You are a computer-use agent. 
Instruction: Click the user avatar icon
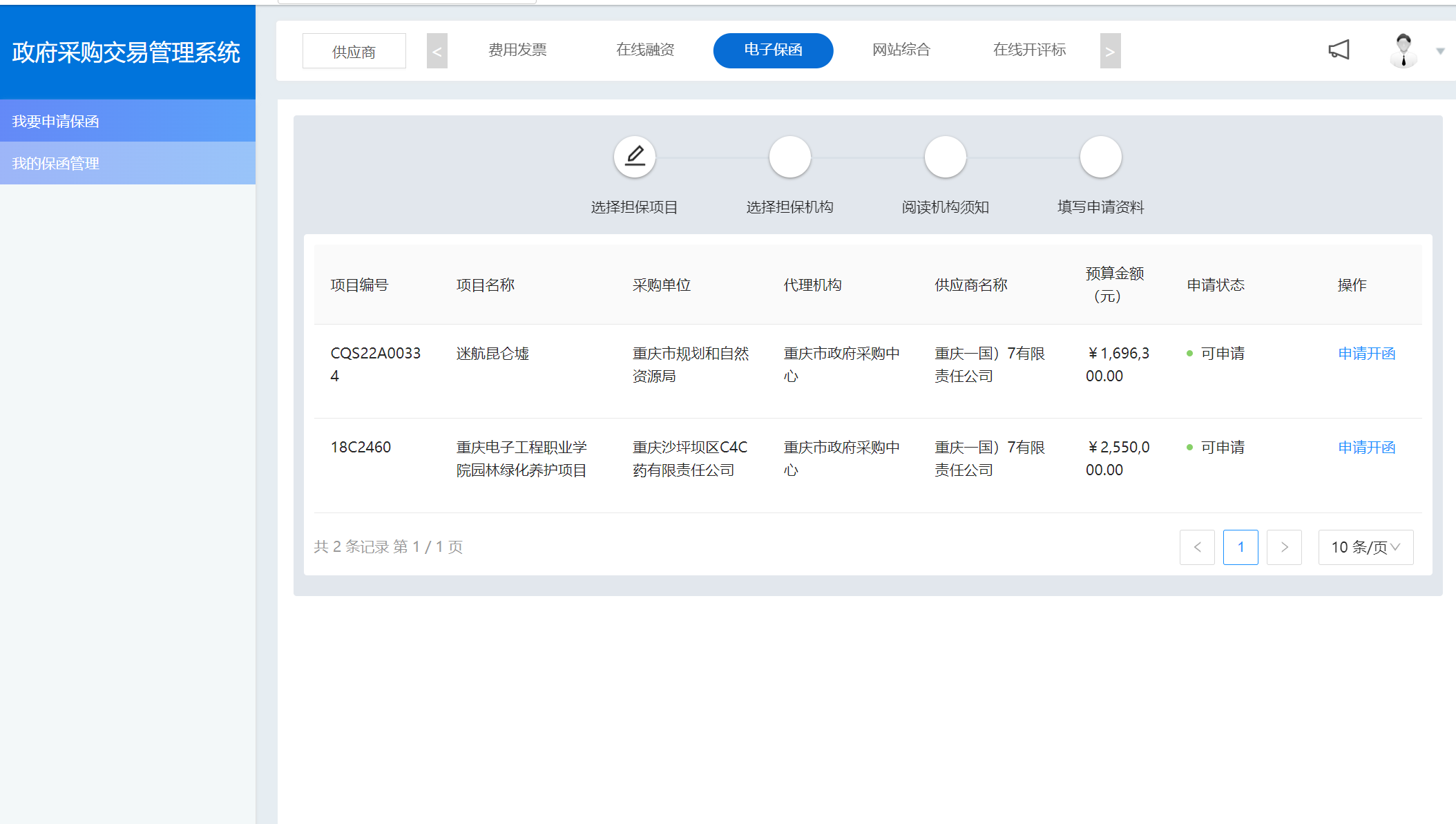[x=1403, y=50]
